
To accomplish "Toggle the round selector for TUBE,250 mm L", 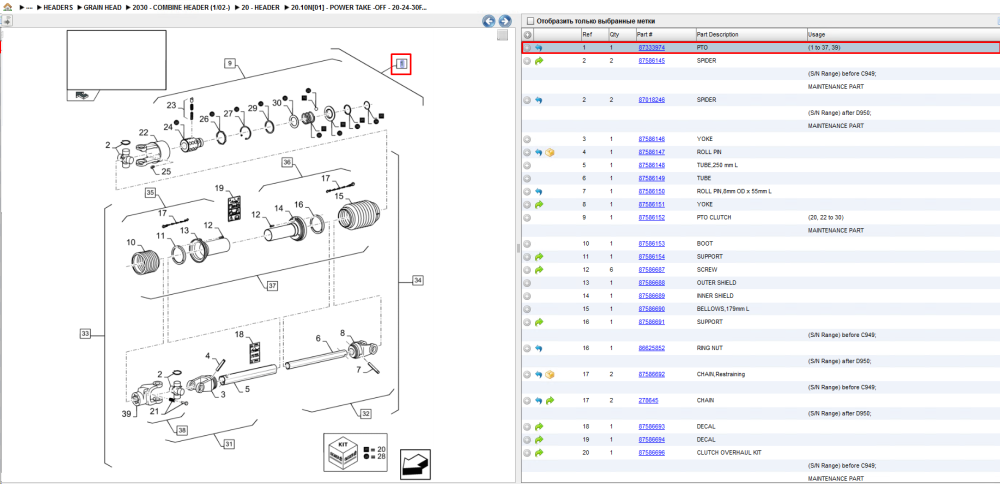I will pyautogui.click(x=527, y=165).
